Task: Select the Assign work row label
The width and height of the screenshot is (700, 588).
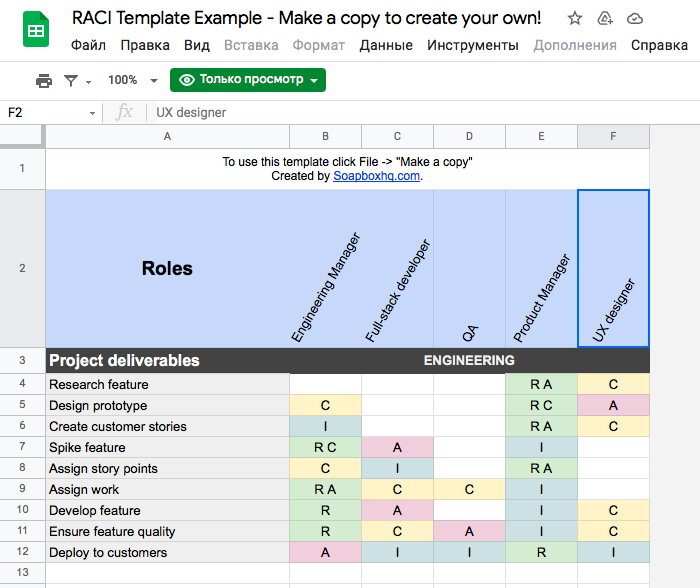Action: 167,489
